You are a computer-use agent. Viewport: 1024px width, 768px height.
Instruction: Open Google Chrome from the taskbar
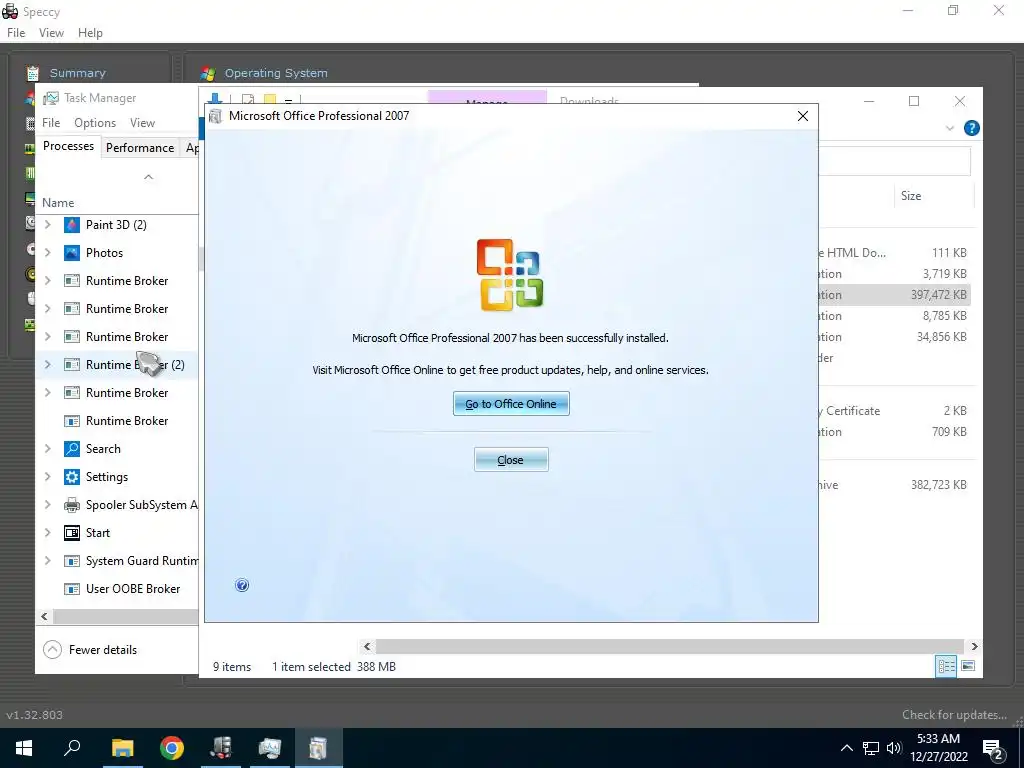click(172, 748)
